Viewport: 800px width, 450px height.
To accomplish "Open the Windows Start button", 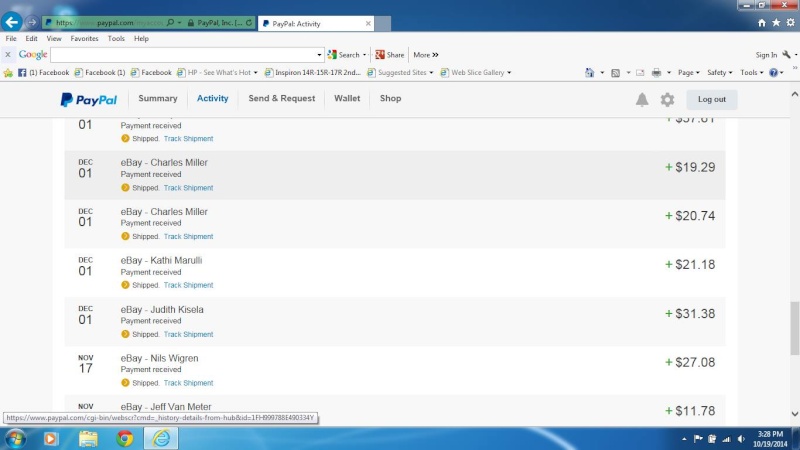I will 15,439.
